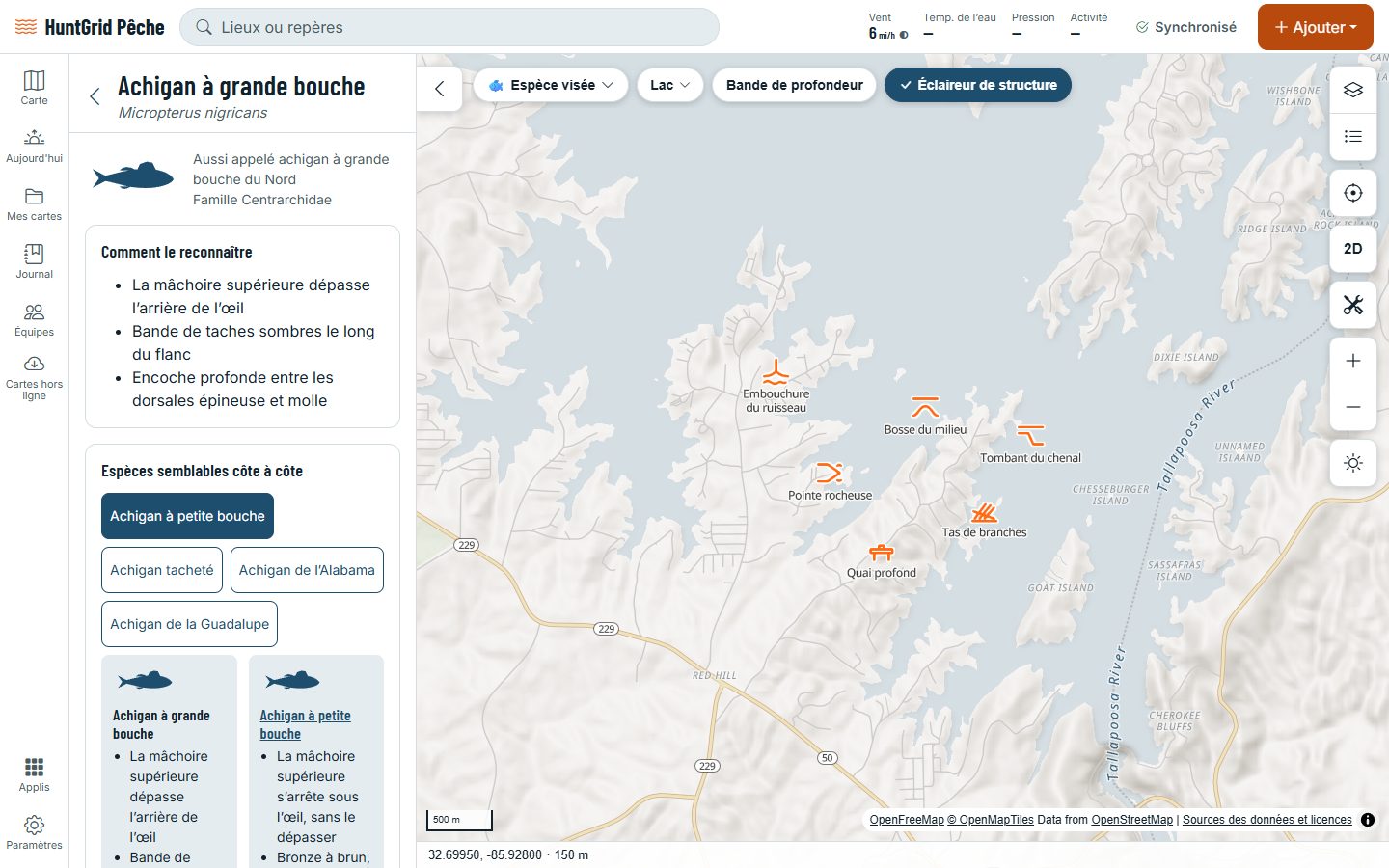Open the Achigan à petite bouche card link
Viewport: 1389px width, 868px height.
pos(305,724)
